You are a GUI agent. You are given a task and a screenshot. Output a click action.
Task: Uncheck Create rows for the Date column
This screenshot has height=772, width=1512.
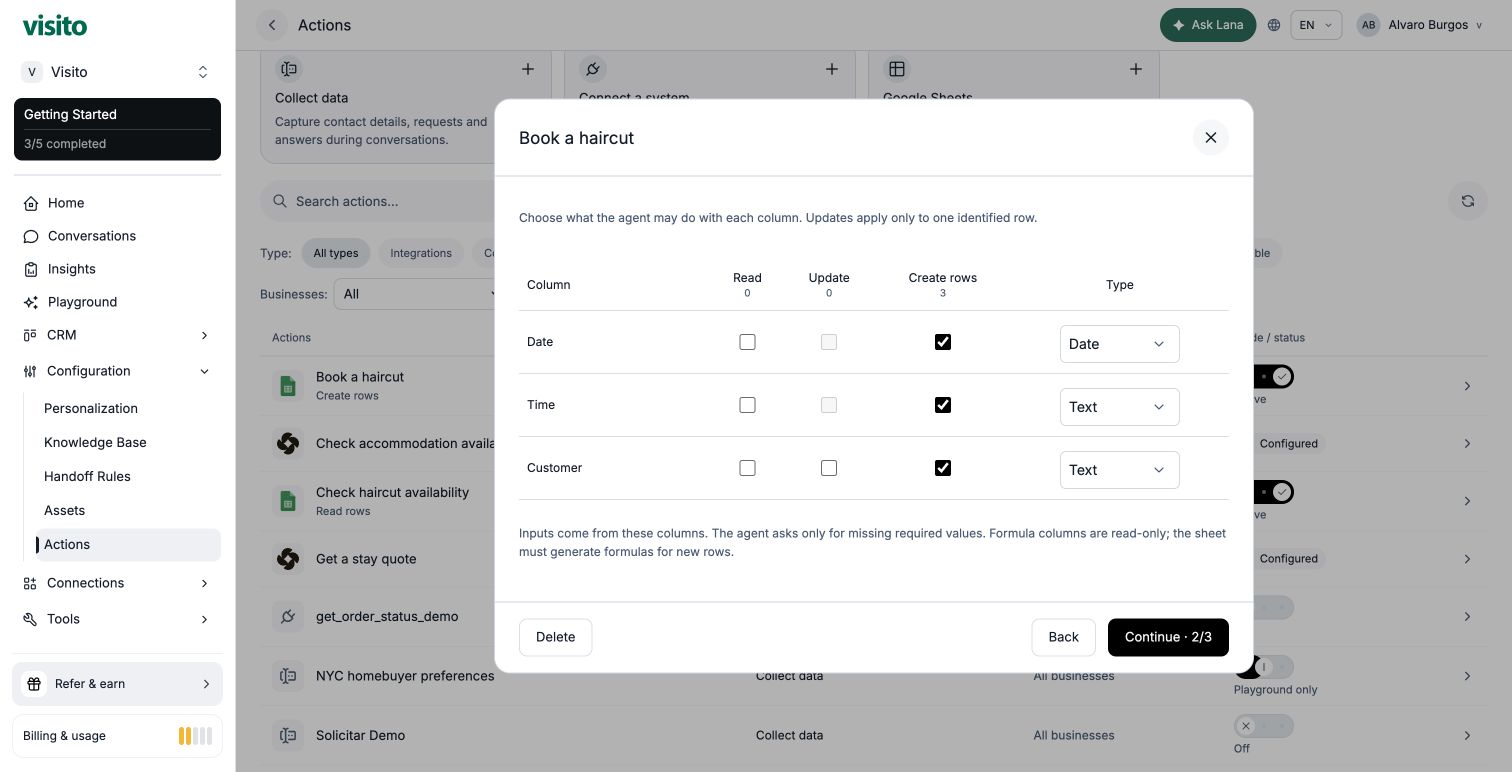coord(943,342)
